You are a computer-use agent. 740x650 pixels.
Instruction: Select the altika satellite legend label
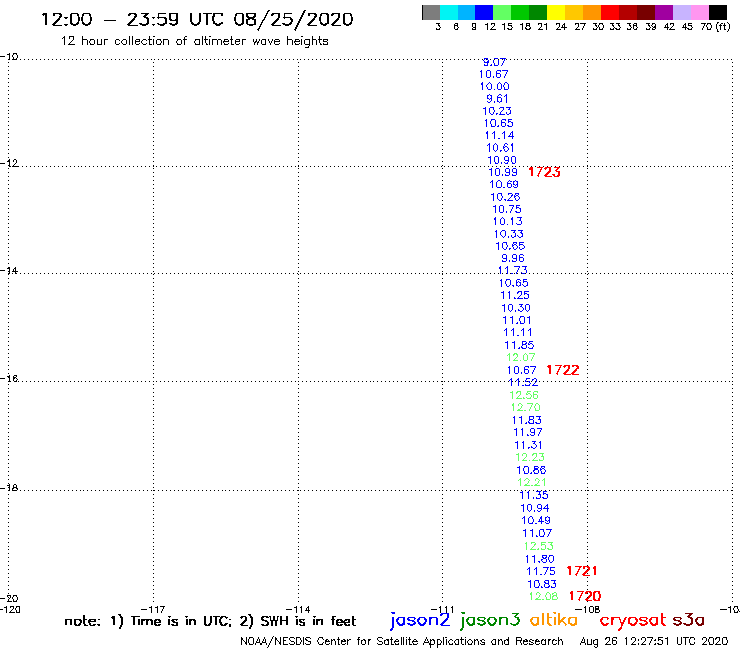[554, 620]
